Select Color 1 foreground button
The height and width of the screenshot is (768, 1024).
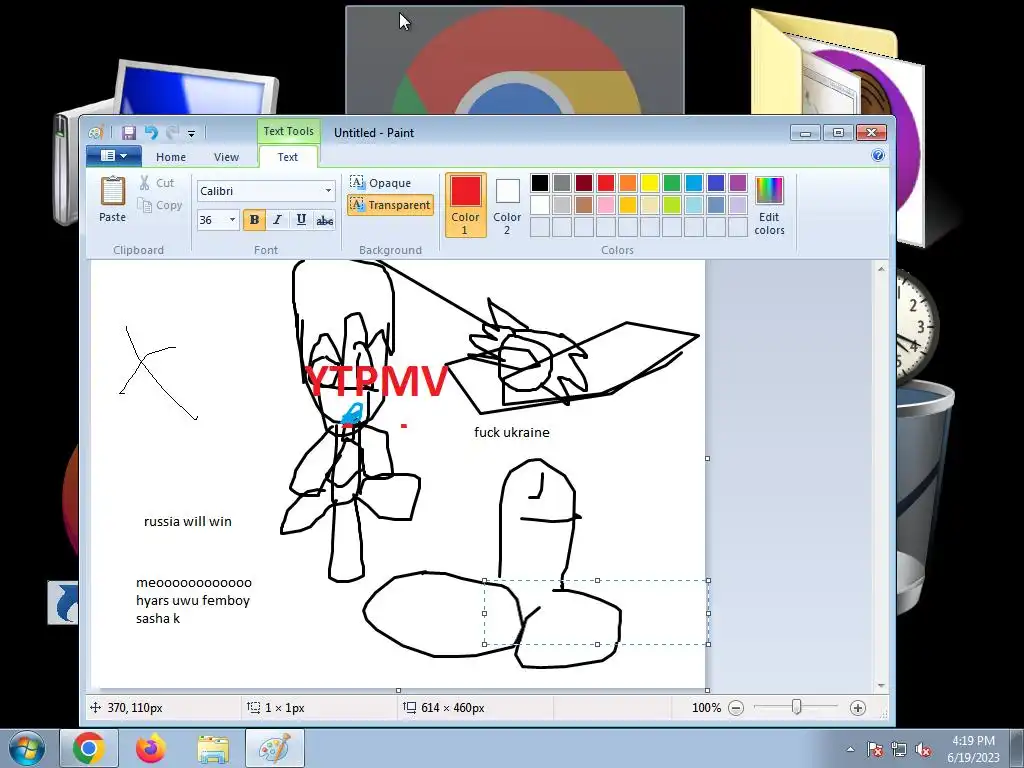coord(466,204)
